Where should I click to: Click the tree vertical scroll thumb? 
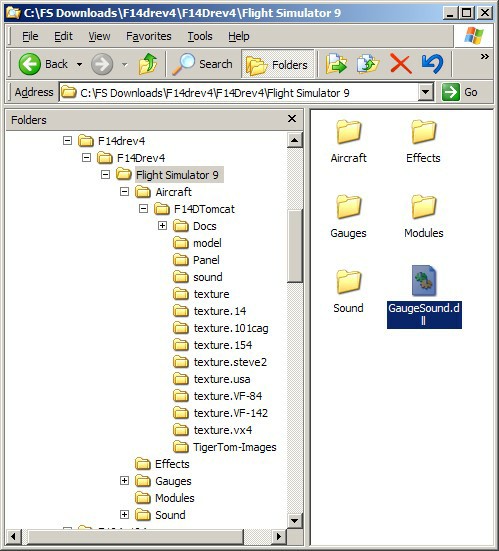pyautogui.click(x=294, y=246)
